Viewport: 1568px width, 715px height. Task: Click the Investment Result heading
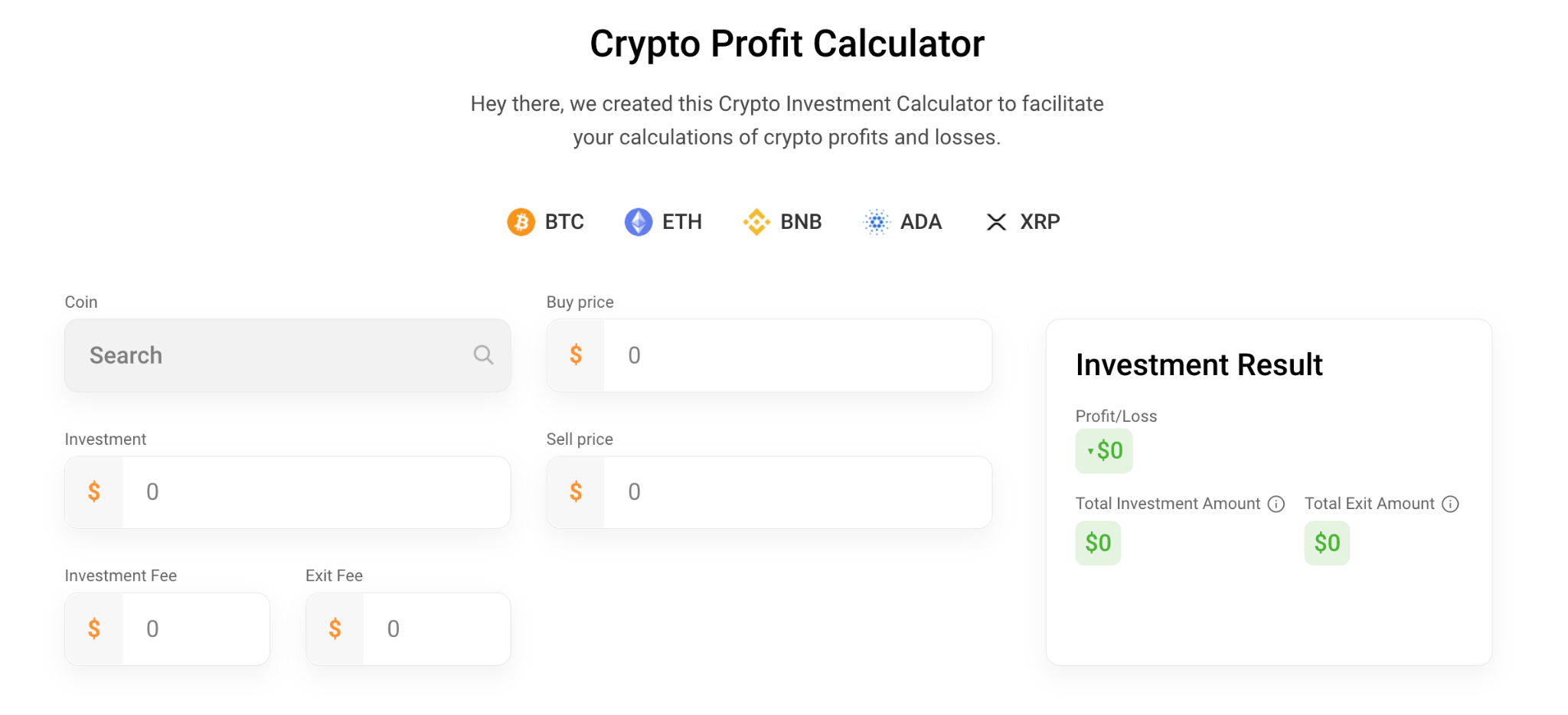pyautogui.click(x=1199, y=365)
